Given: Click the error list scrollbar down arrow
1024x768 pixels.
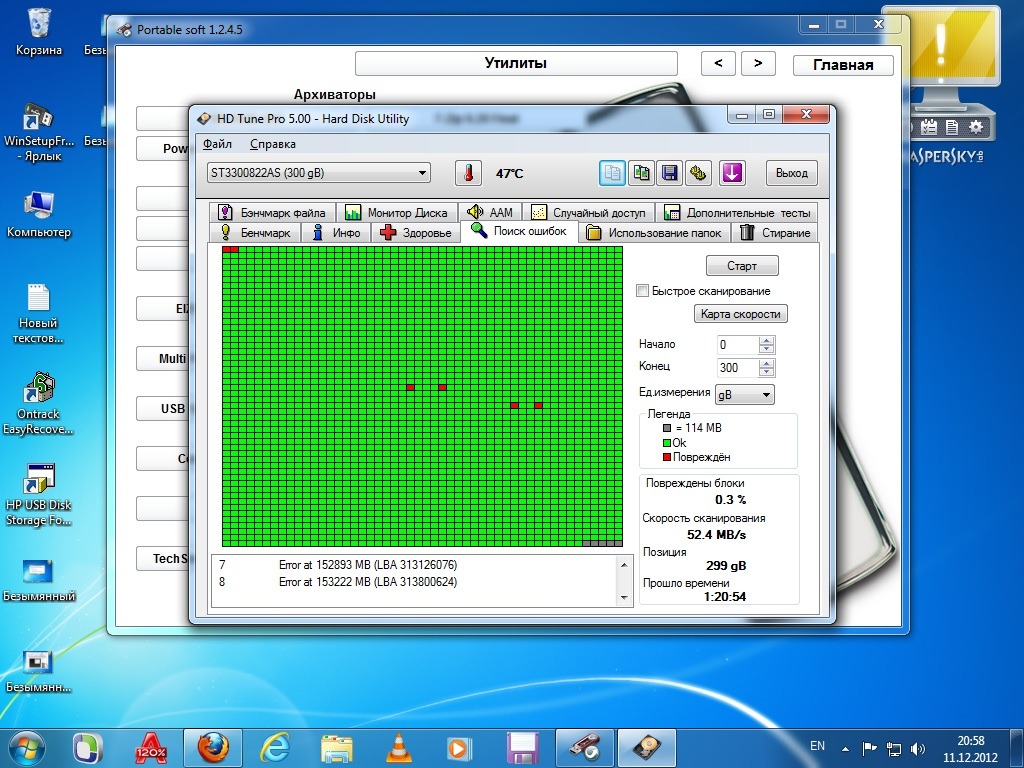Looking at the screenshot, I should click(x=624, y=598).
